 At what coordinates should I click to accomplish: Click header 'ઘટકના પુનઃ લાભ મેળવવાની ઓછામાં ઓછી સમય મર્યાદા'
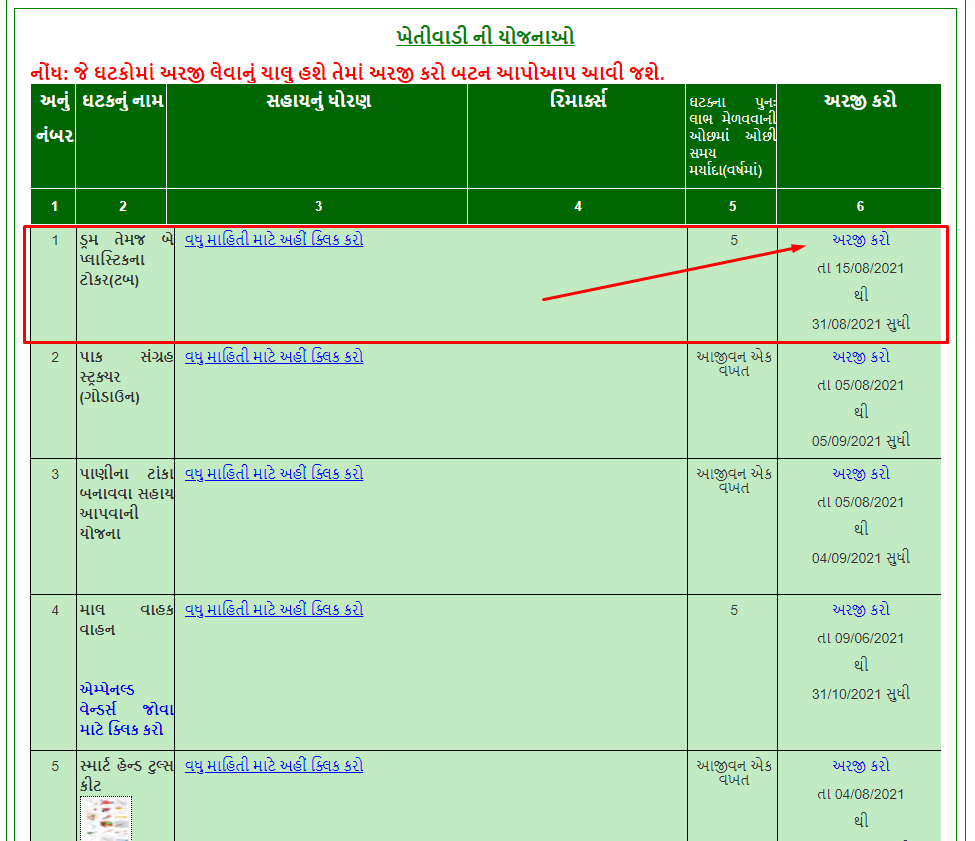732,136
